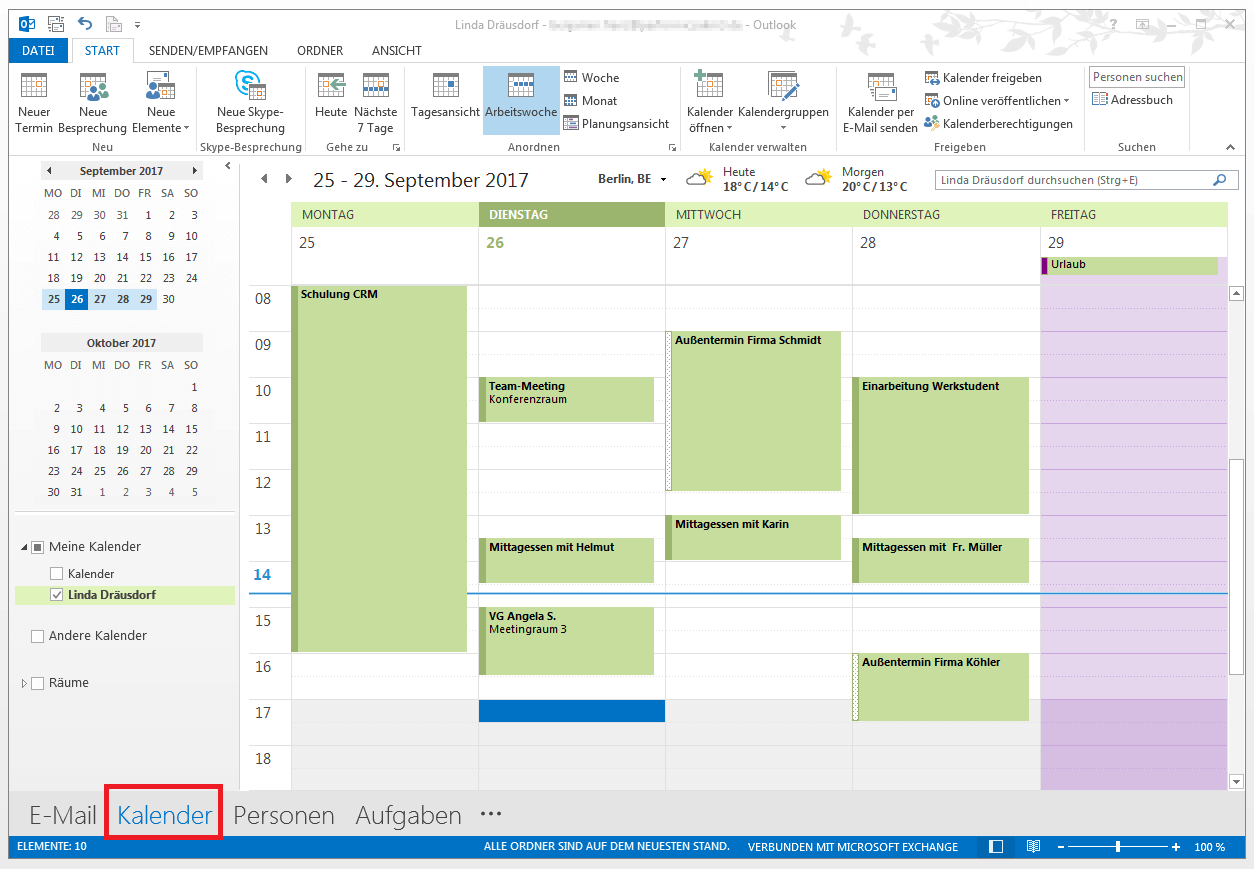The width and height of the screenshot is (1254, 869).
Task: Collapse the folder pane arrow
Action: [228, 166]
